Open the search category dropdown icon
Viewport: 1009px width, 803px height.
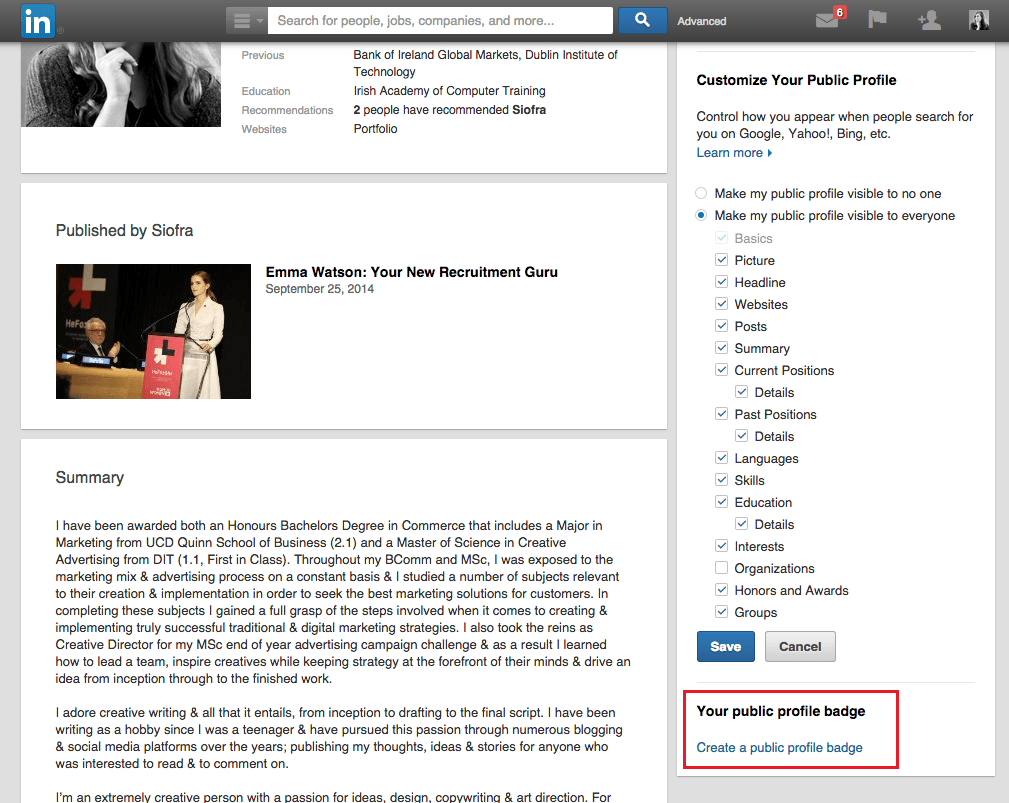coord(247,21)
